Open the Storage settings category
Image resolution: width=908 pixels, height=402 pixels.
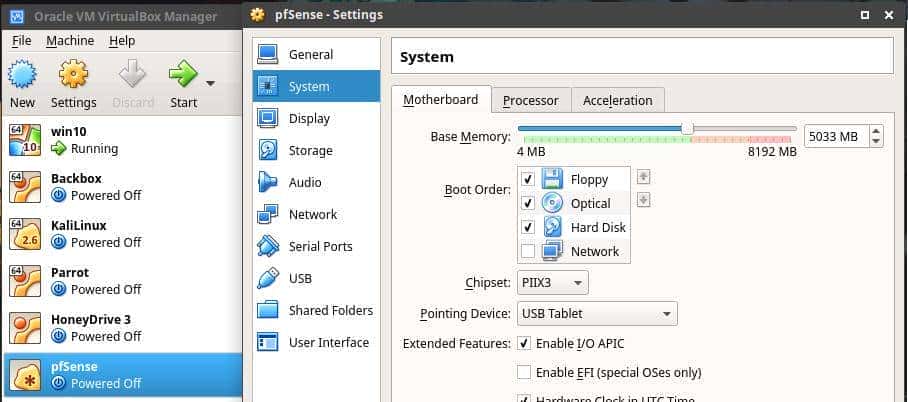coord(310,151)
